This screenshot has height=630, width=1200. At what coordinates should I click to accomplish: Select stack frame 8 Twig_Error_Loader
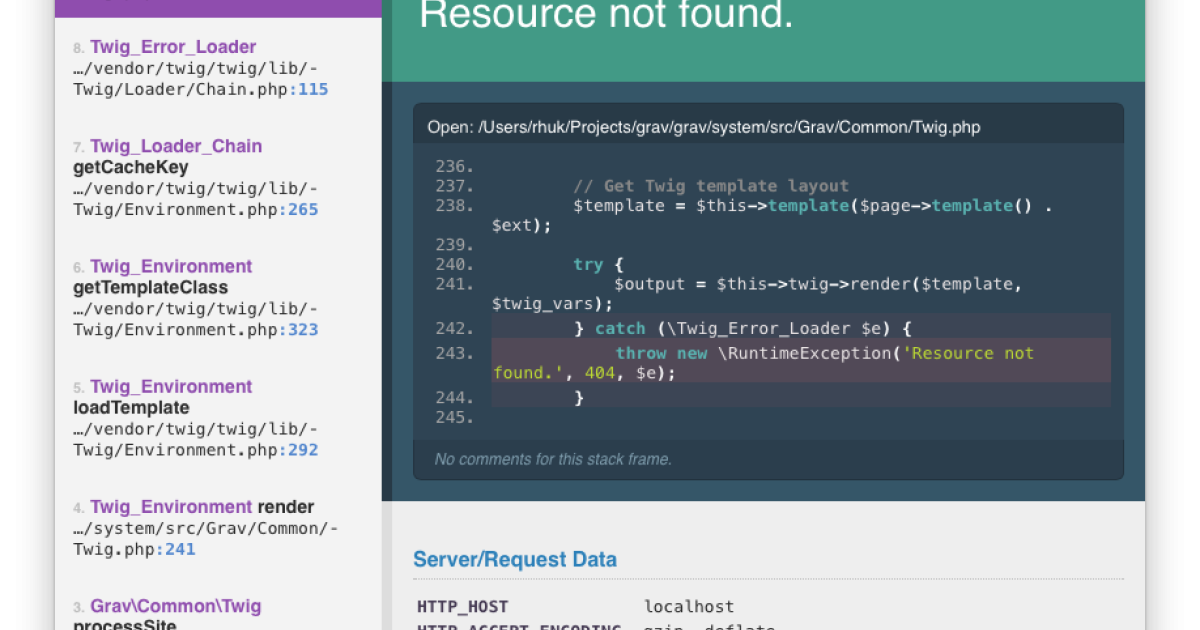(x=173, y=47)
